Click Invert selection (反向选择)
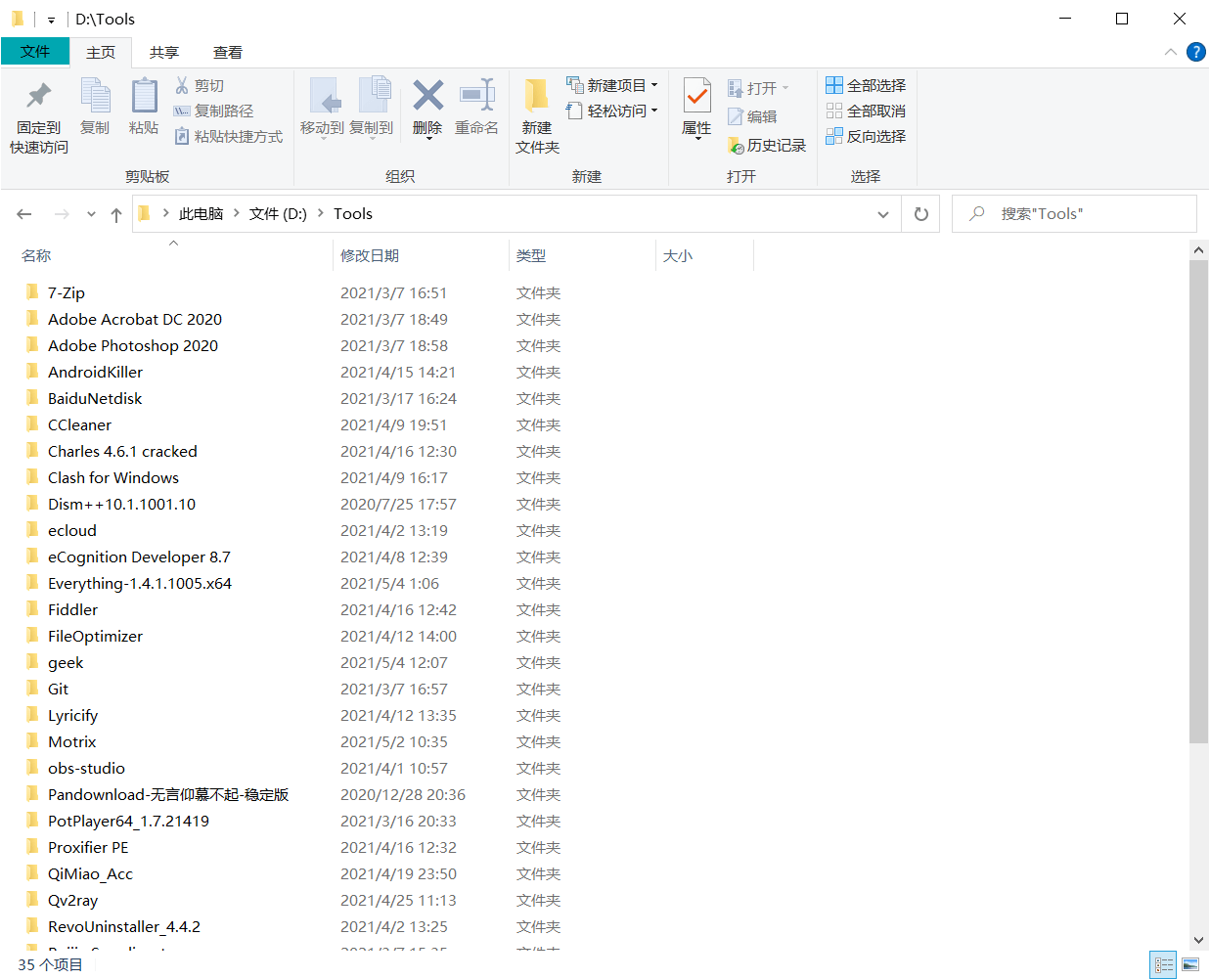The image size is (1210, 980). (866, 137)
